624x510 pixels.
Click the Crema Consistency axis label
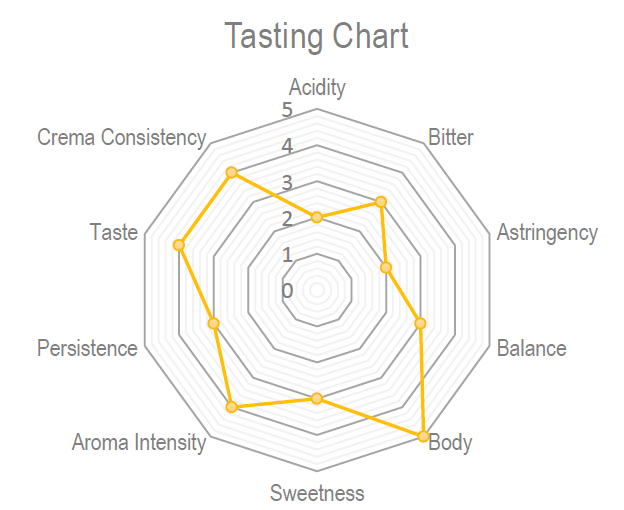click(x=121, y=137)
